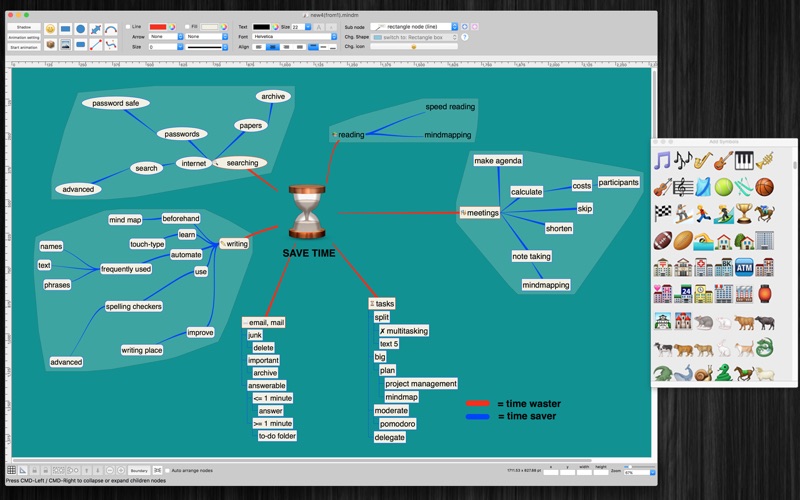Select the checkered flag symbol
Image resolution: width=800 pixels, height=500 pixels.
[663, 213]
